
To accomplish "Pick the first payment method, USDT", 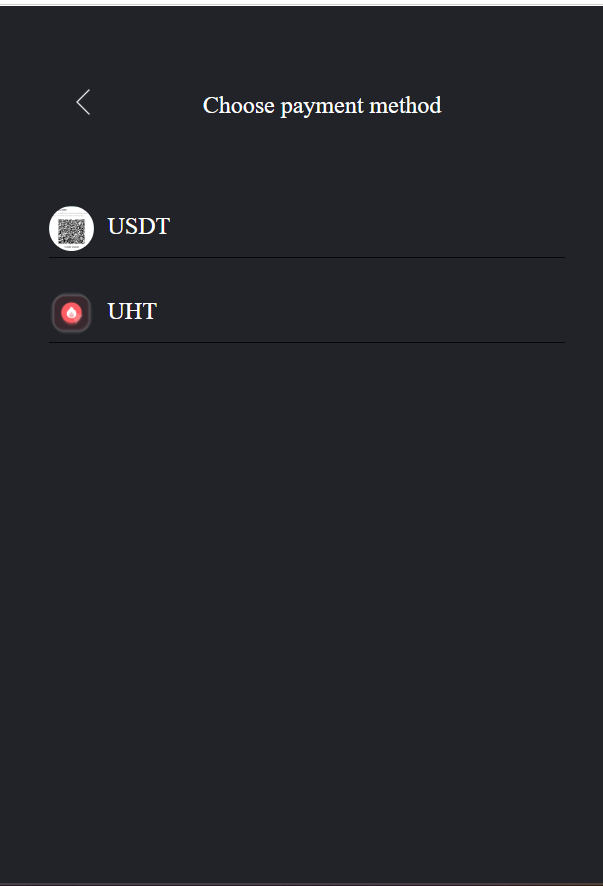I will click(139, 227).
